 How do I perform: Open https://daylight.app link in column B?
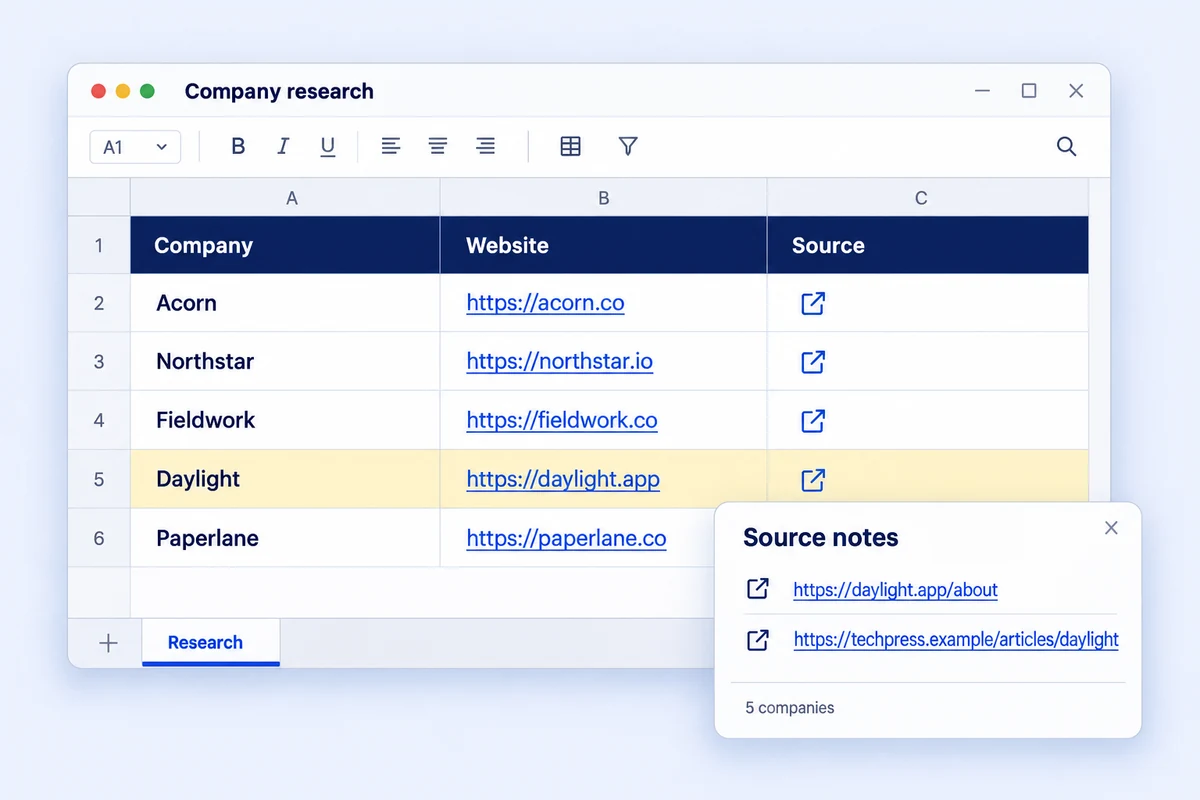[x=563, y=479]
